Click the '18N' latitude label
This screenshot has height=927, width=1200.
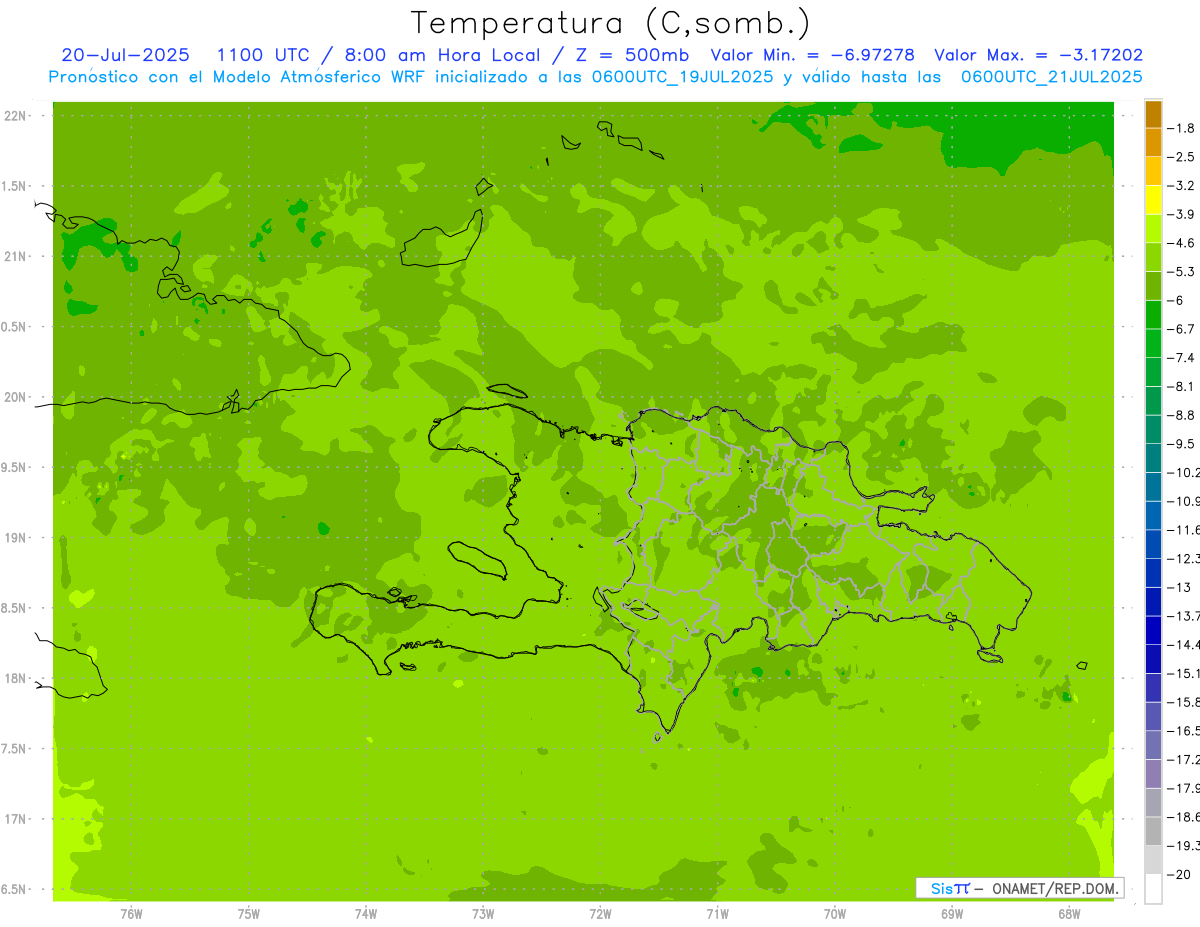tap(14, 678)
